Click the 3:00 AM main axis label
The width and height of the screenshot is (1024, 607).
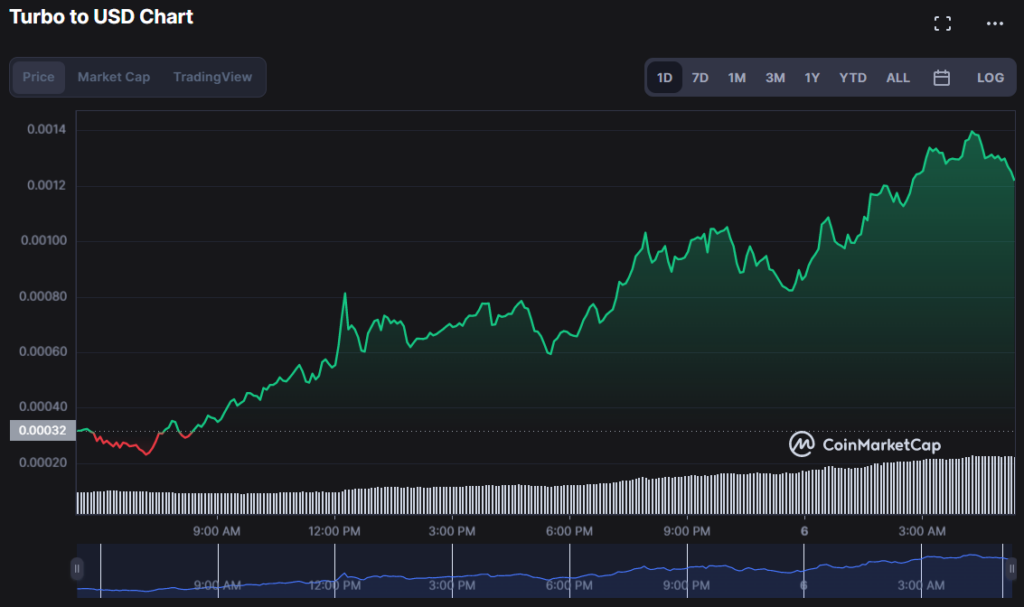pos(922,531)
